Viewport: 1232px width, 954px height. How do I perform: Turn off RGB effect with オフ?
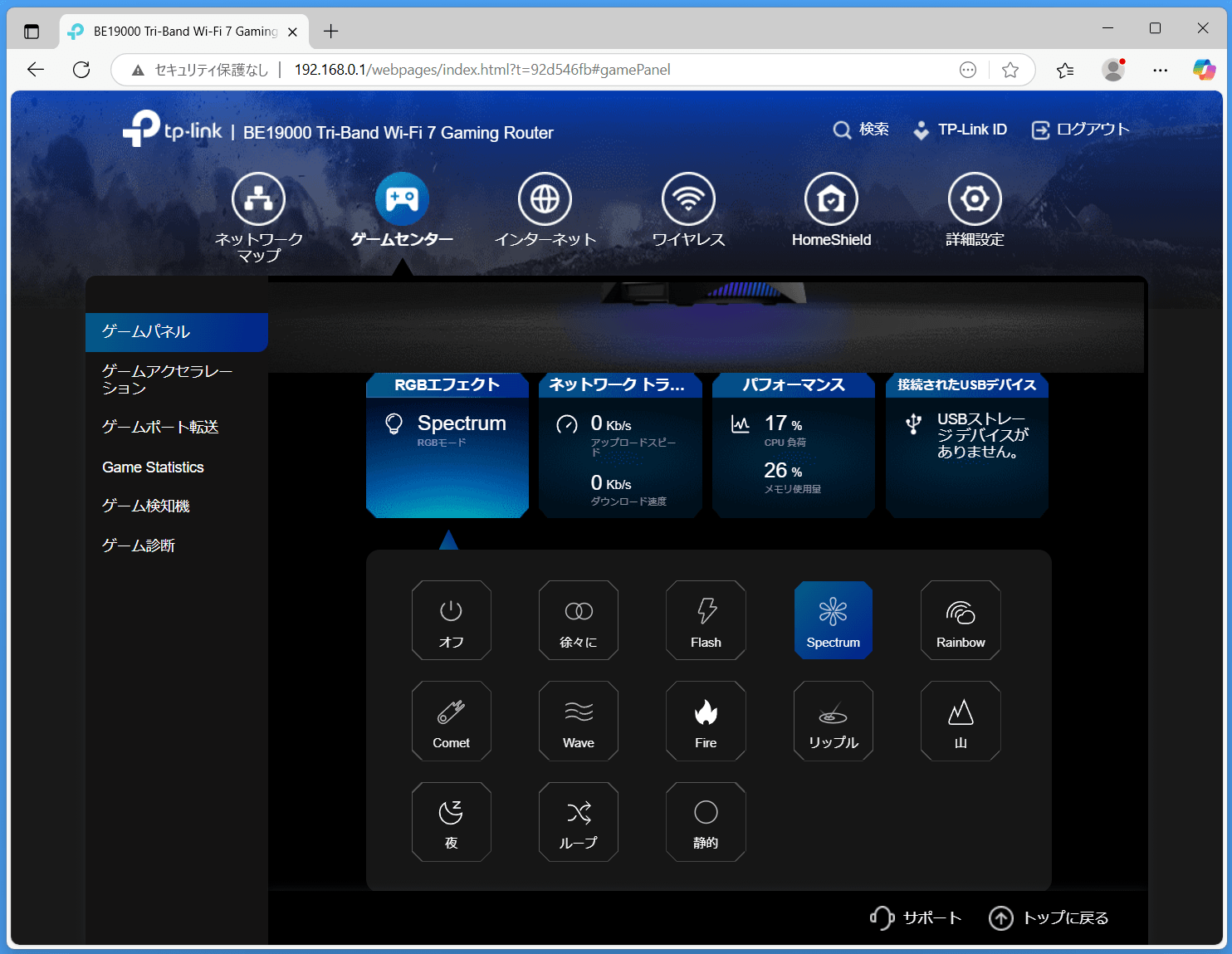(451, 620)
